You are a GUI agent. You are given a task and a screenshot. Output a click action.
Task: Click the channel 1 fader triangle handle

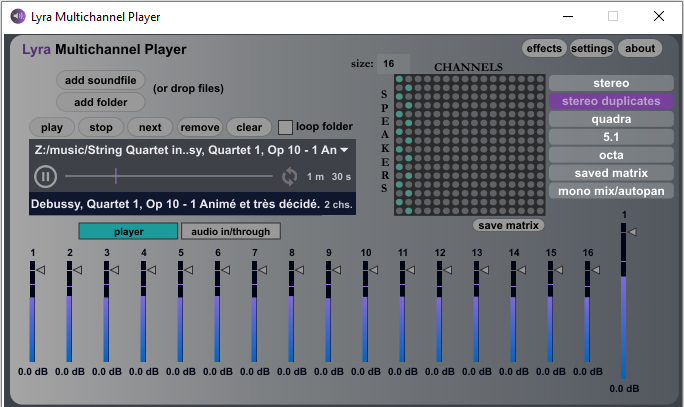point(41,270)
